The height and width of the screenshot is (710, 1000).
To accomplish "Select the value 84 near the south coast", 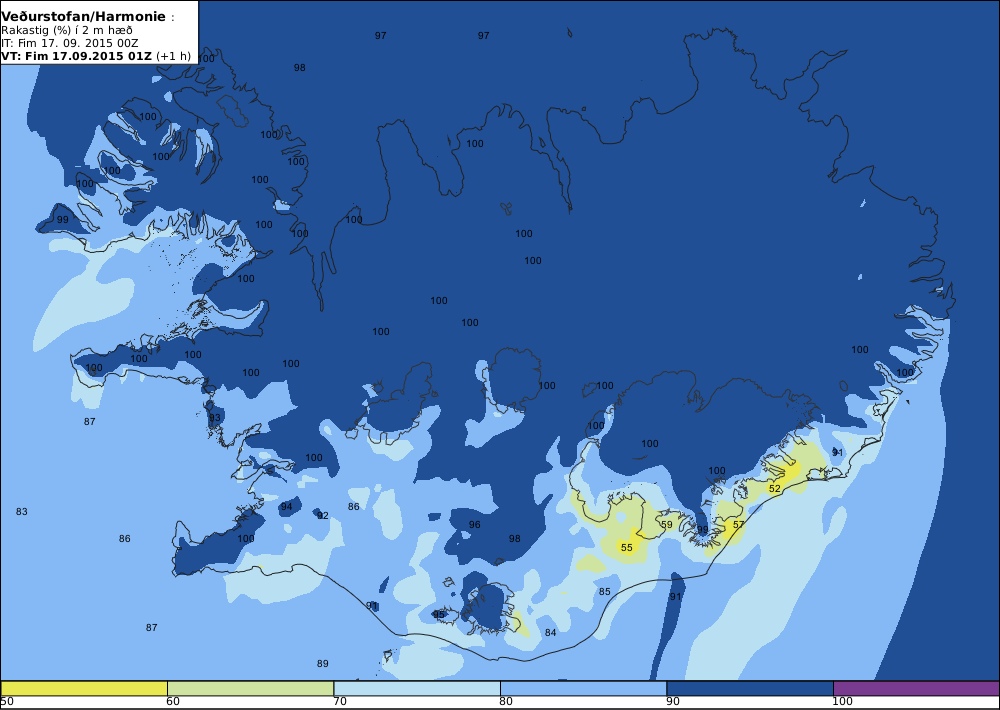I will [550, 632].
